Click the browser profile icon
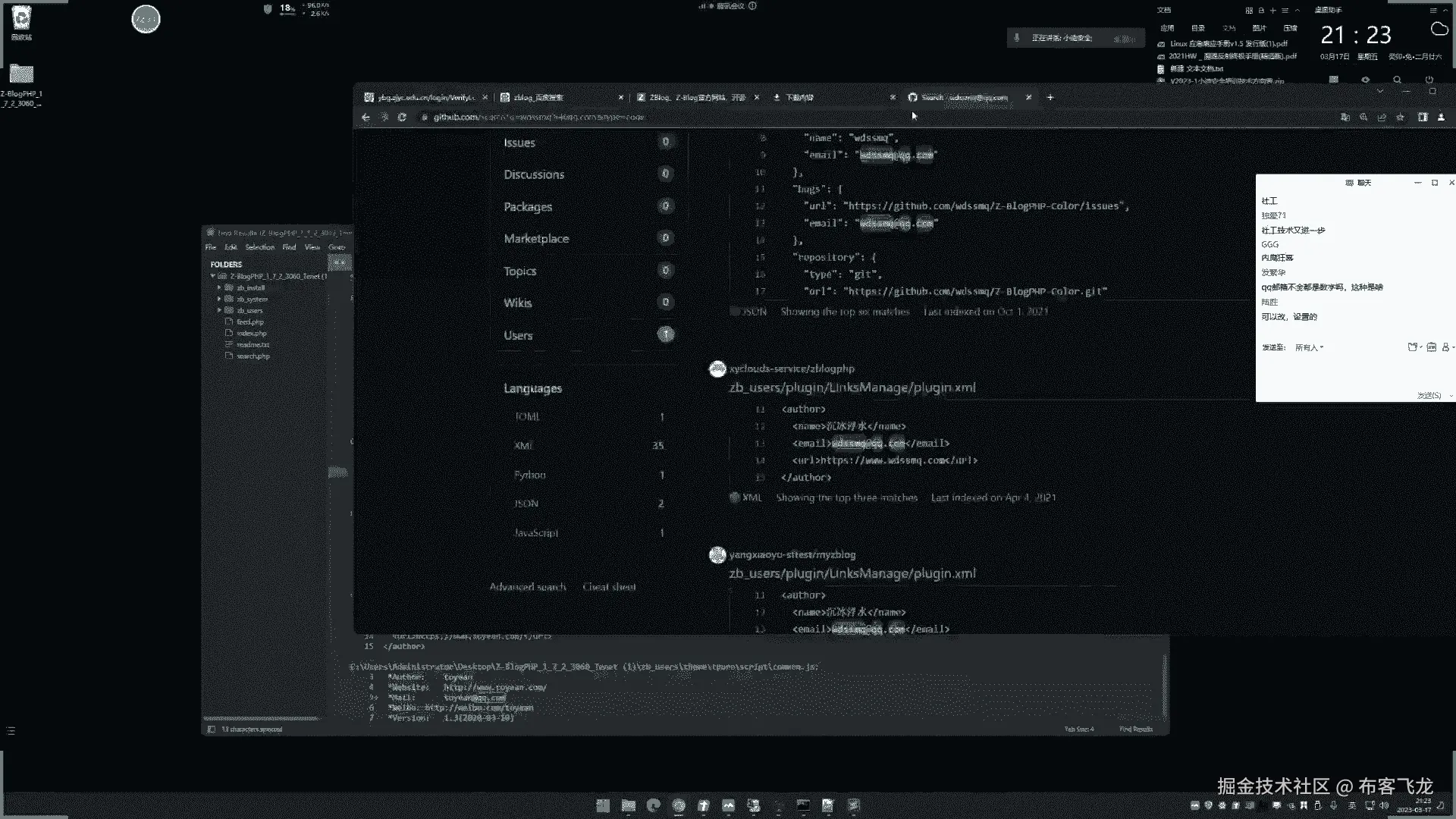The width and height of the screenshot is (1456, 819). coord(1441,118)
